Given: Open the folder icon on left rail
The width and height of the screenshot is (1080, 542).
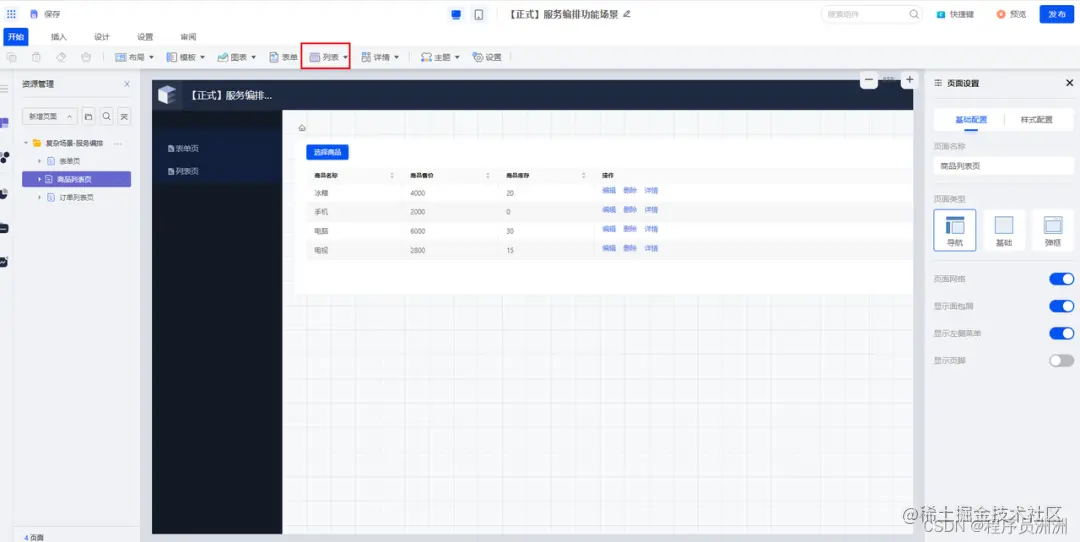Looking at the screenshot, I should (4, 228).
